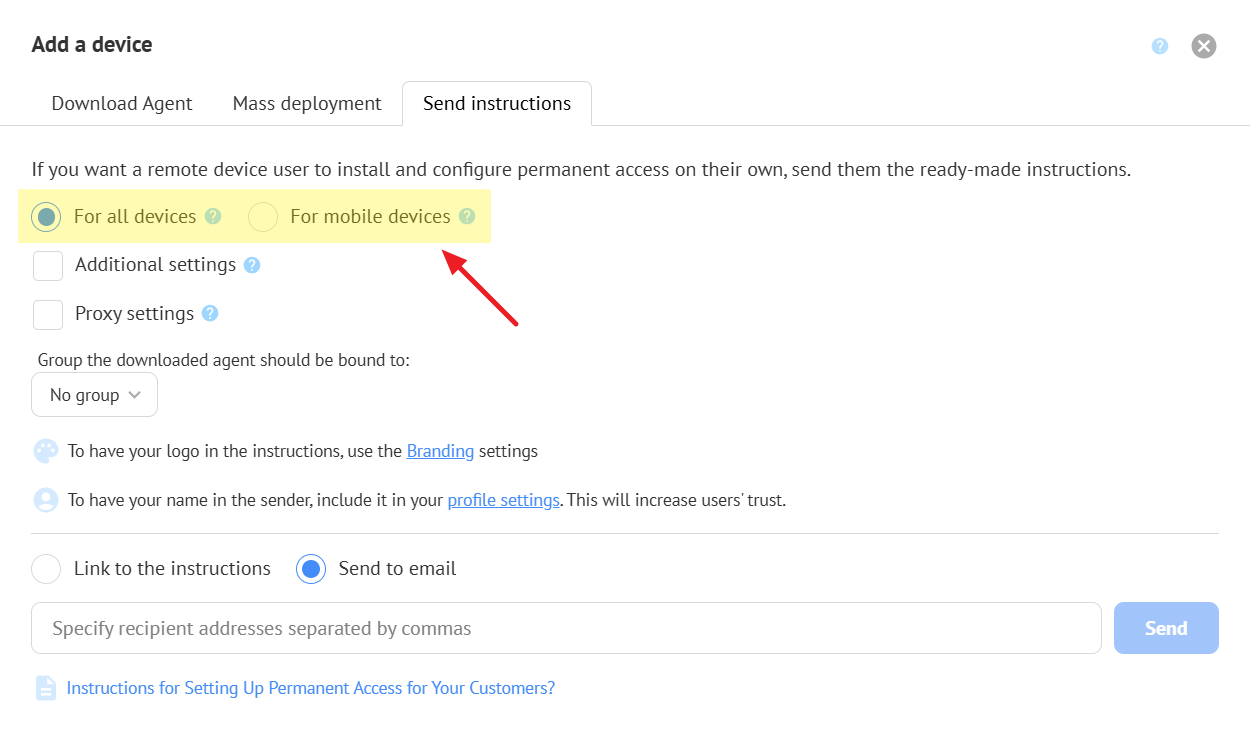Click the palette icon beside the Branding hint
1250x734 pixels.
(x=46, y=451)
